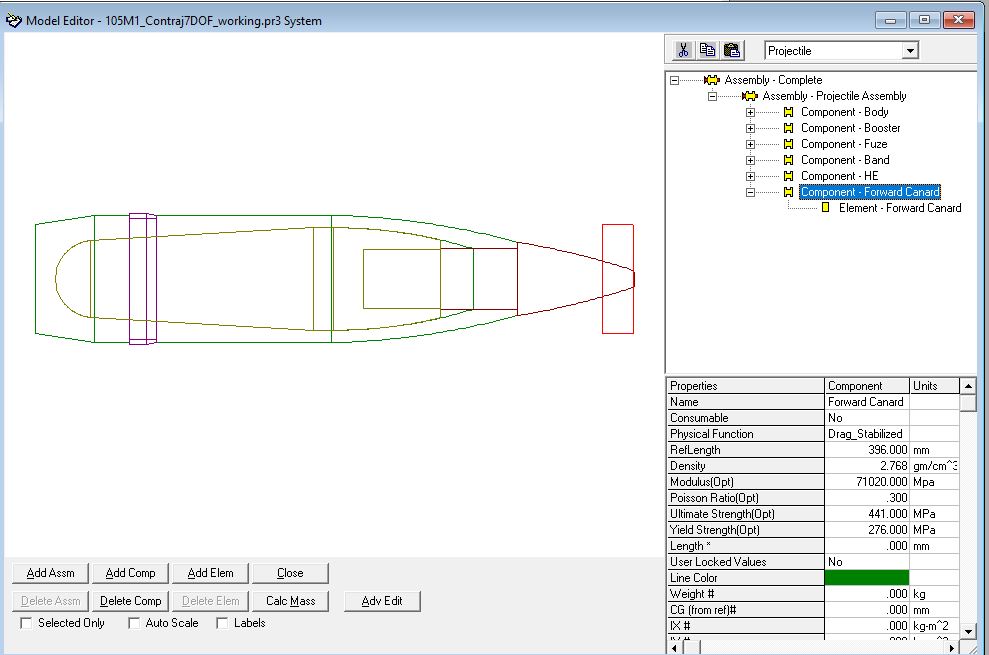Turn on the Labels checkbox
Screen dimensions: 989x655
[x=223, y=623]
